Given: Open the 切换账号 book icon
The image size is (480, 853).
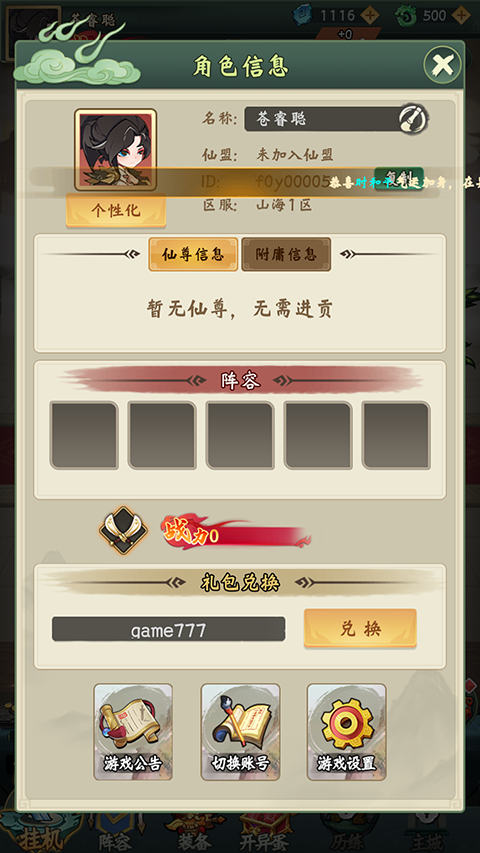Looking at the screenshot, I should [x=240, y=732].
